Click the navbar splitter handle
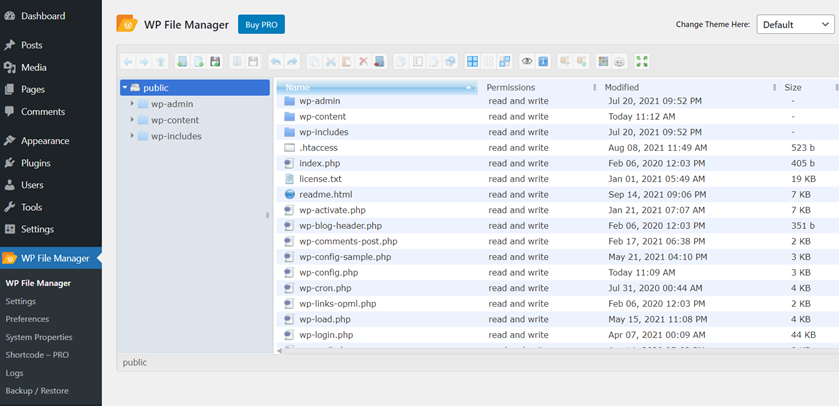The width and height of the screenshot is (839, 406). click(x=268, y=215)
